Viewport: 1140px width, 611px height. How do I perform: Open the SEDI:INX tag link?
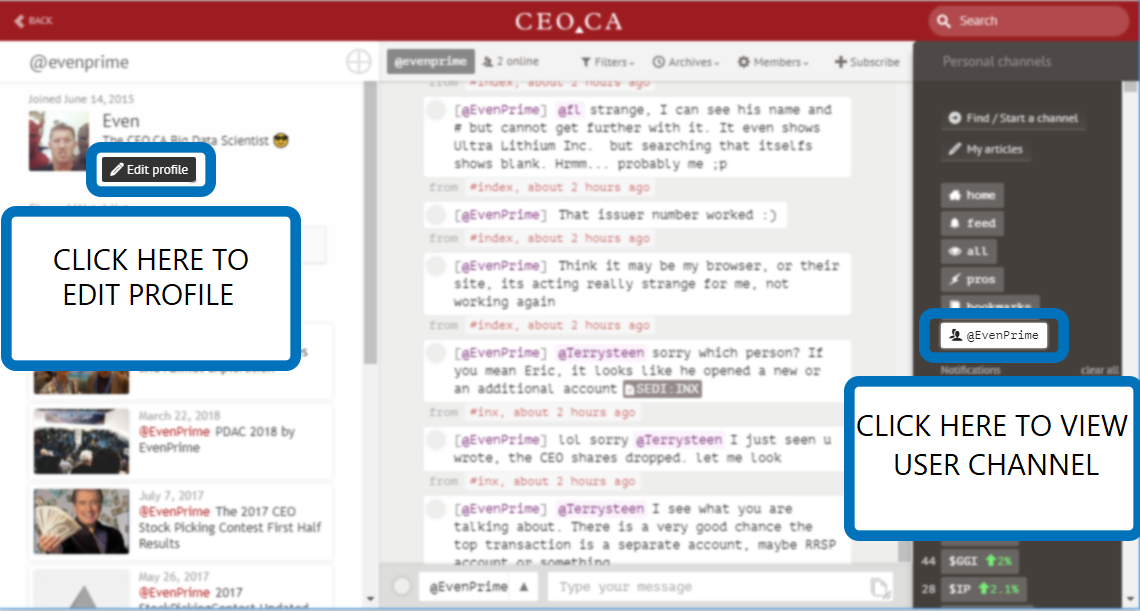662,389
